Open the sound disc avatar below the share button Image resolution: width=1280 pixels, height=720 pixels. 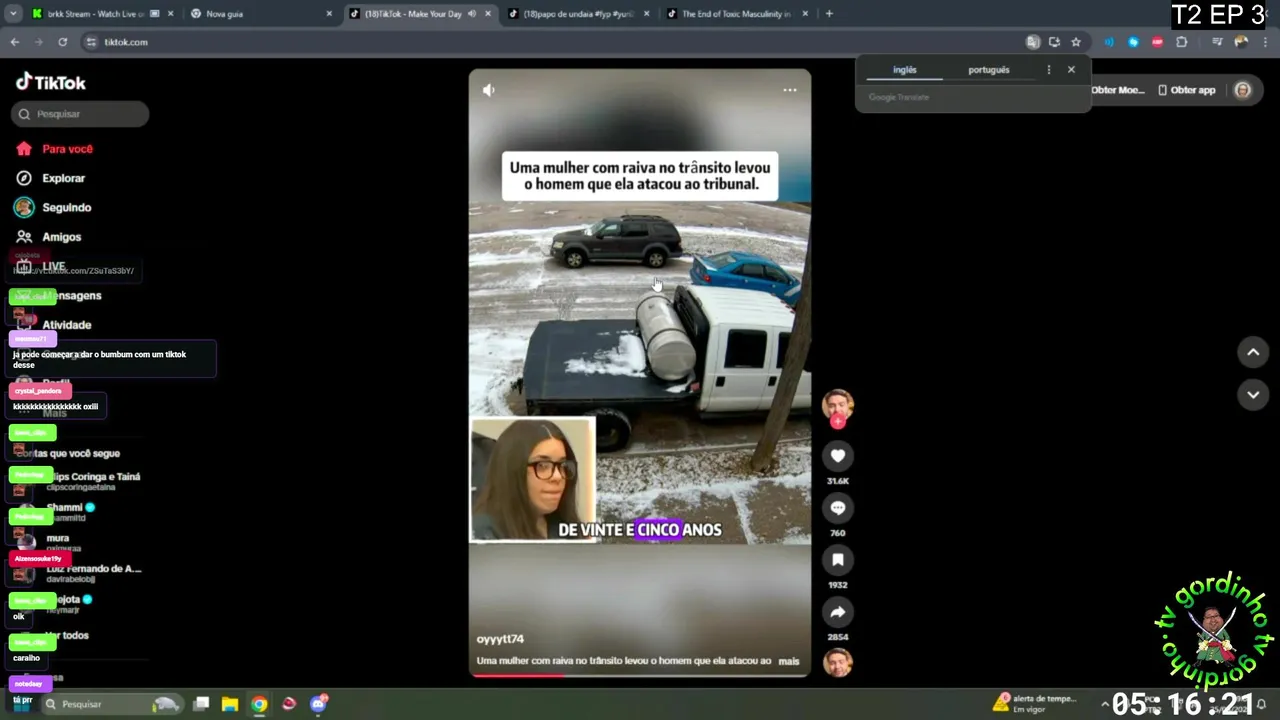(838, 662)
